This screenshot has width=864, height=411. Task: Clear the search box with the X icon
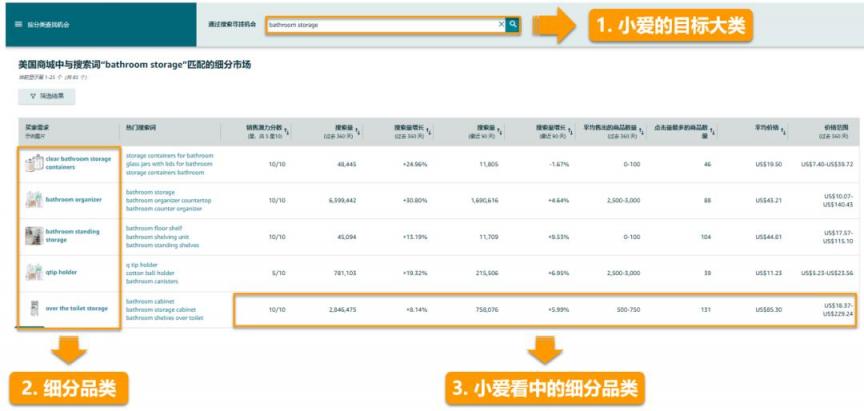pos(501,24)
